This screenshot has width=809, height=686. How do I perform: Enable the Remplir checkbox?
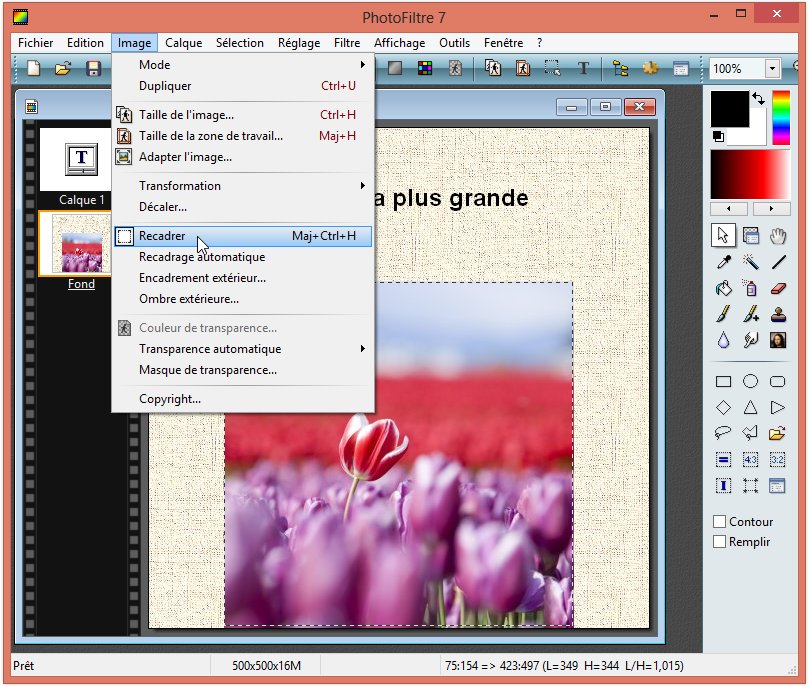(x=719, y=542)
